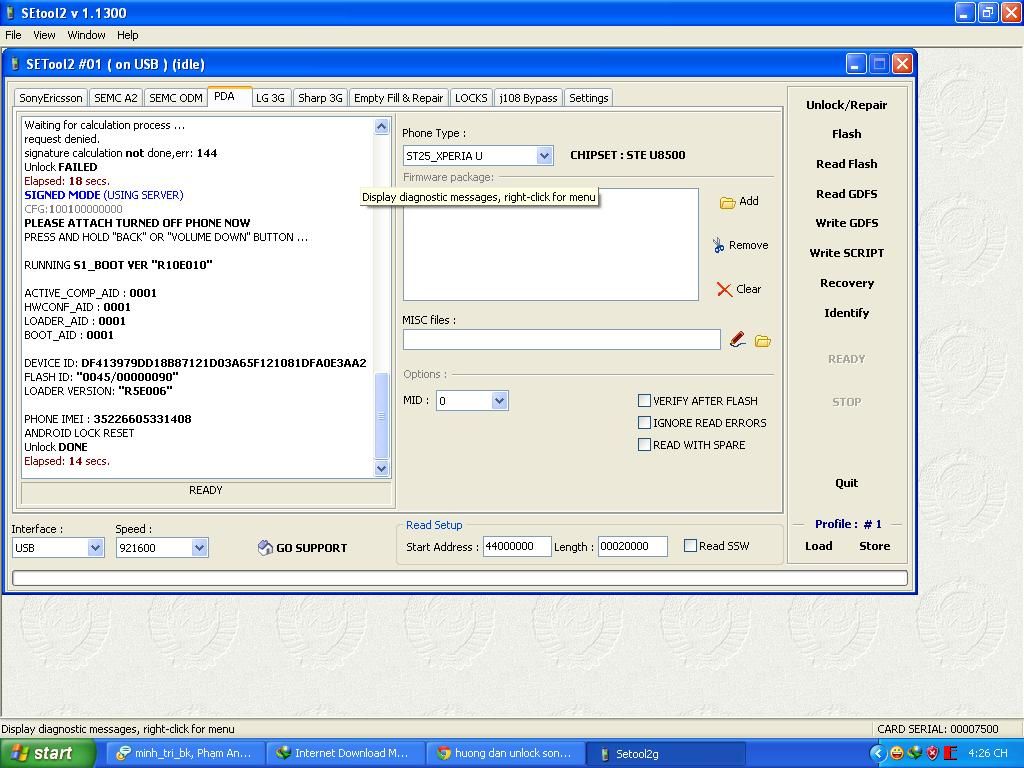Click the Store profile button
Viewport: 1024px width, 768px height.
(x=874, y=546)
